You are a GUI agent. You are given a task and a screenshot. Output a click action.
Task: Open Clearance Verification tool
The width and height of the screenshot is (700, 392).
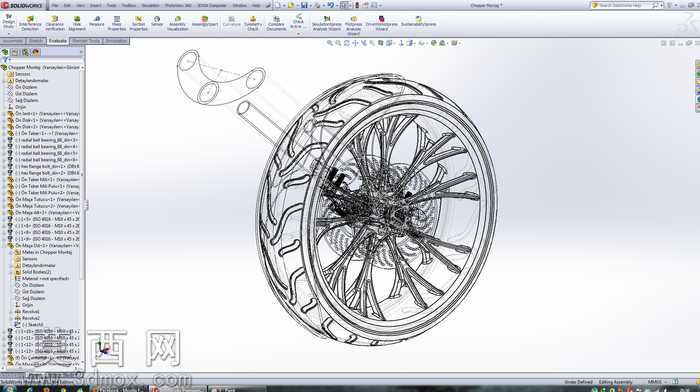click(55, 24)
